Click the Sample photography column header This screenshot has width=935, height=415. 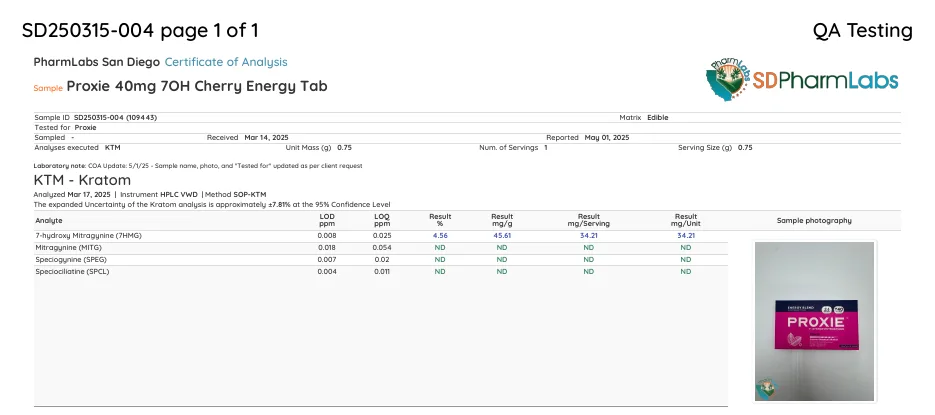tap(814, 221)
